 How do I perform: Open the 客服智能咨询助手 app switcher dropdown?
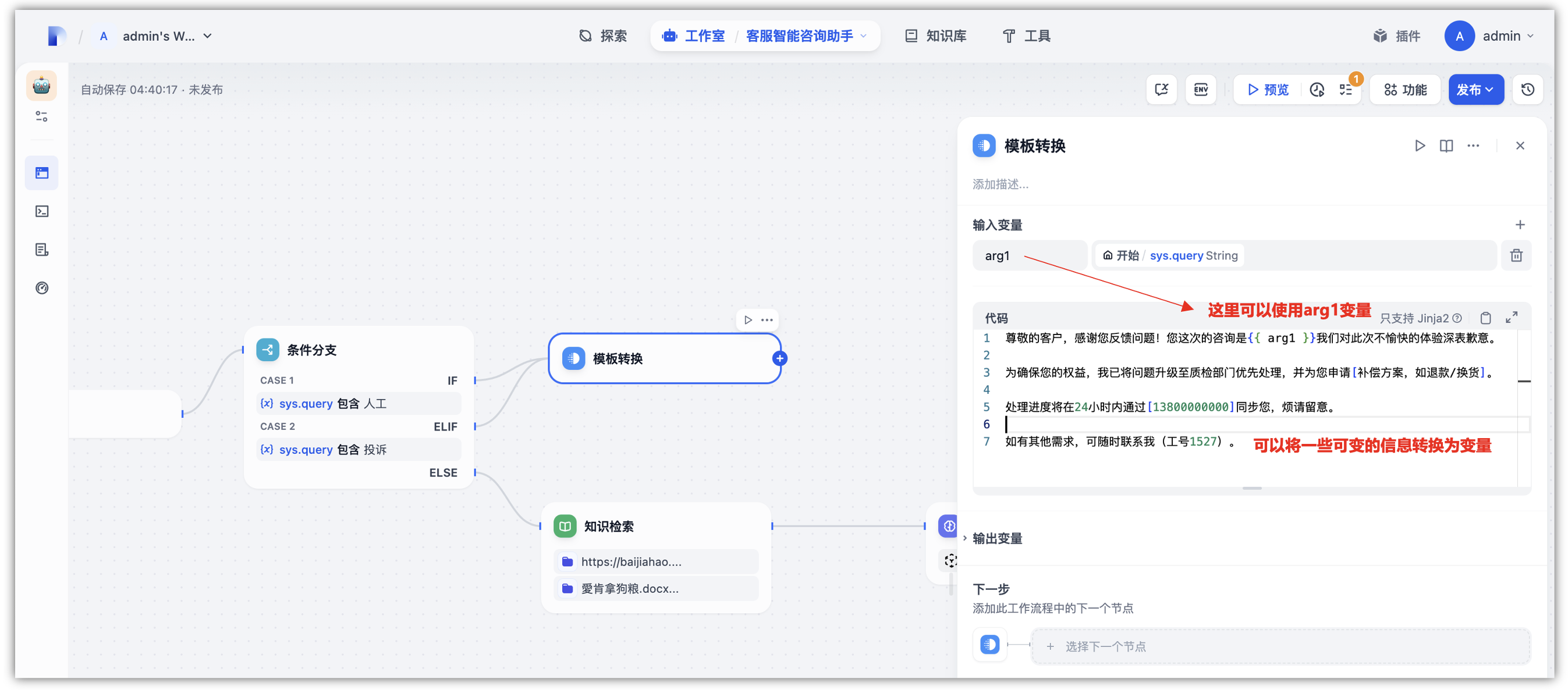[x=863, y=36]
